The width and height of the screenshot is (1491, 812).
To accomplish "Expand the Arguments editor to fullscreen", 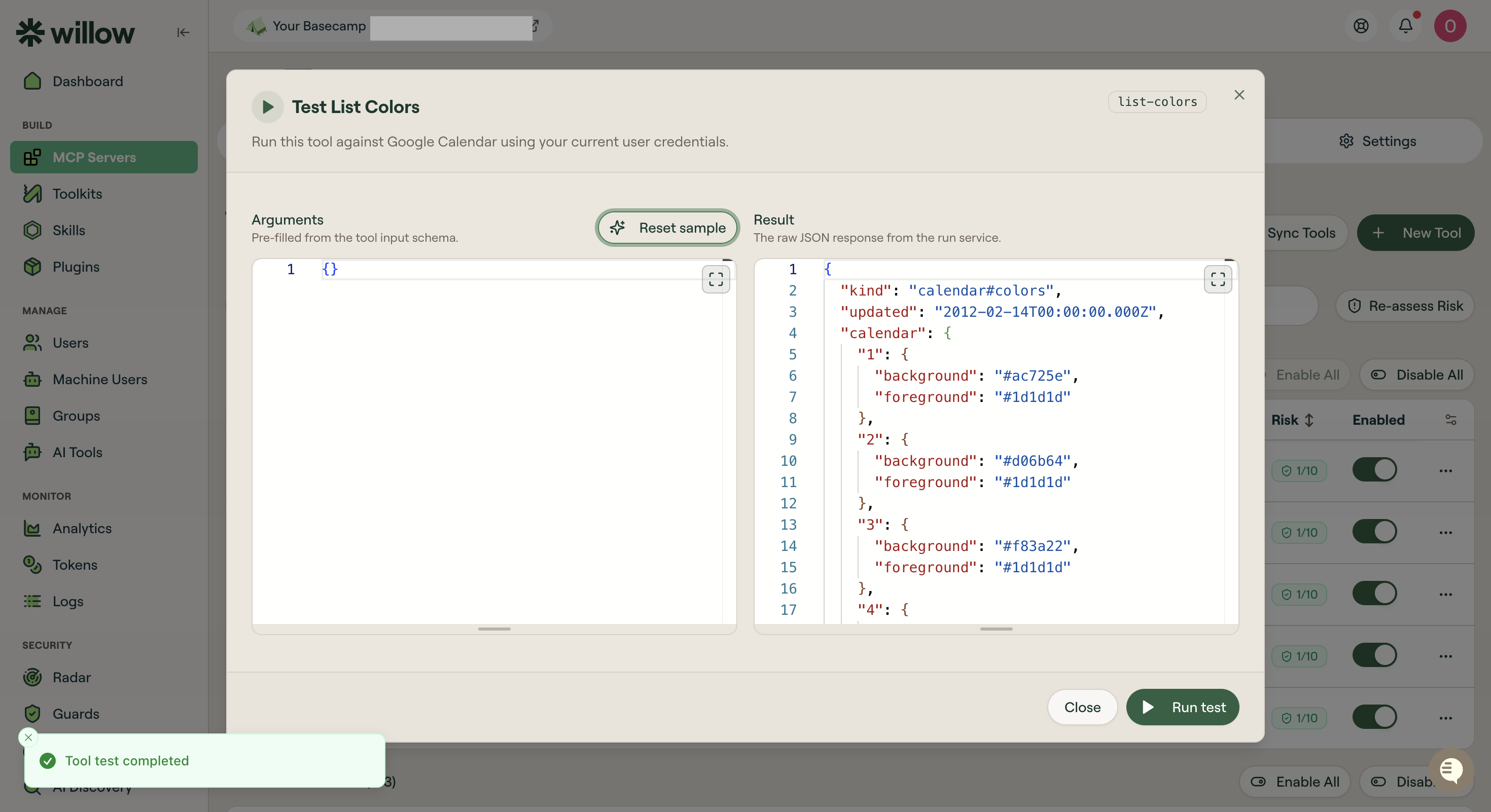I will tap(716, 279).
